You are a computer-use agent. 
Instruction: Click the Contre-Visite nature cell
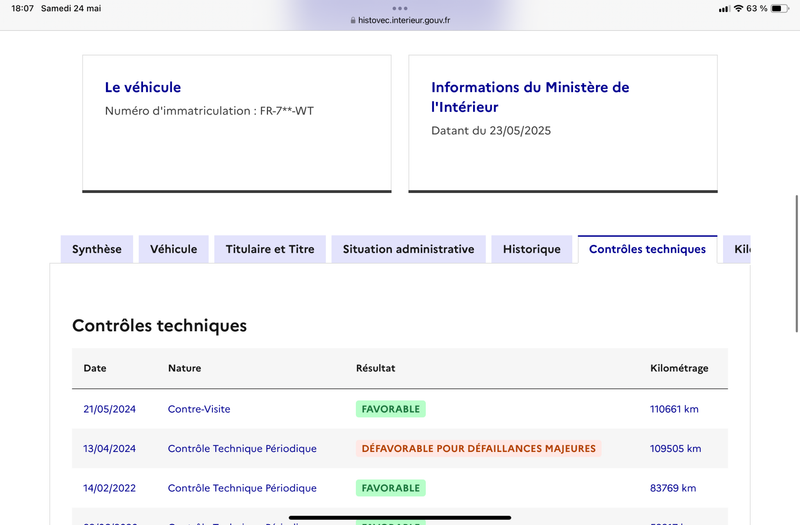pyautogui.click(x=199, y=409)
